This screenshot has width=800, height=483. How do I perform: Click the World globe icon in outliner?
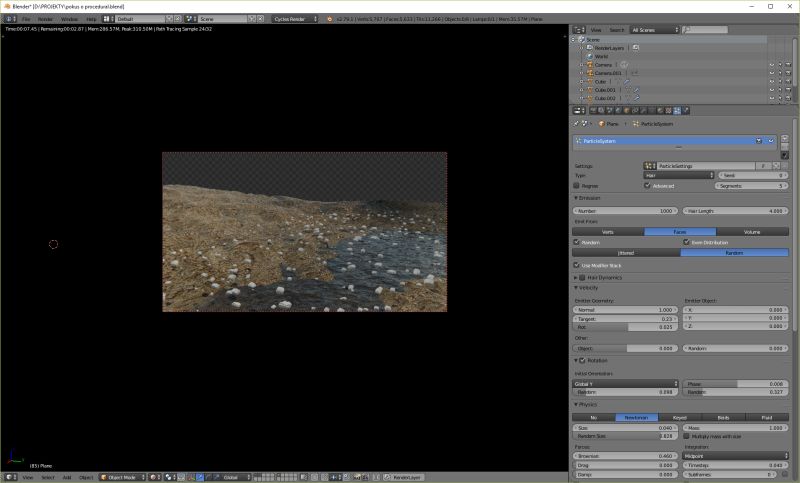tap(590, 56)
